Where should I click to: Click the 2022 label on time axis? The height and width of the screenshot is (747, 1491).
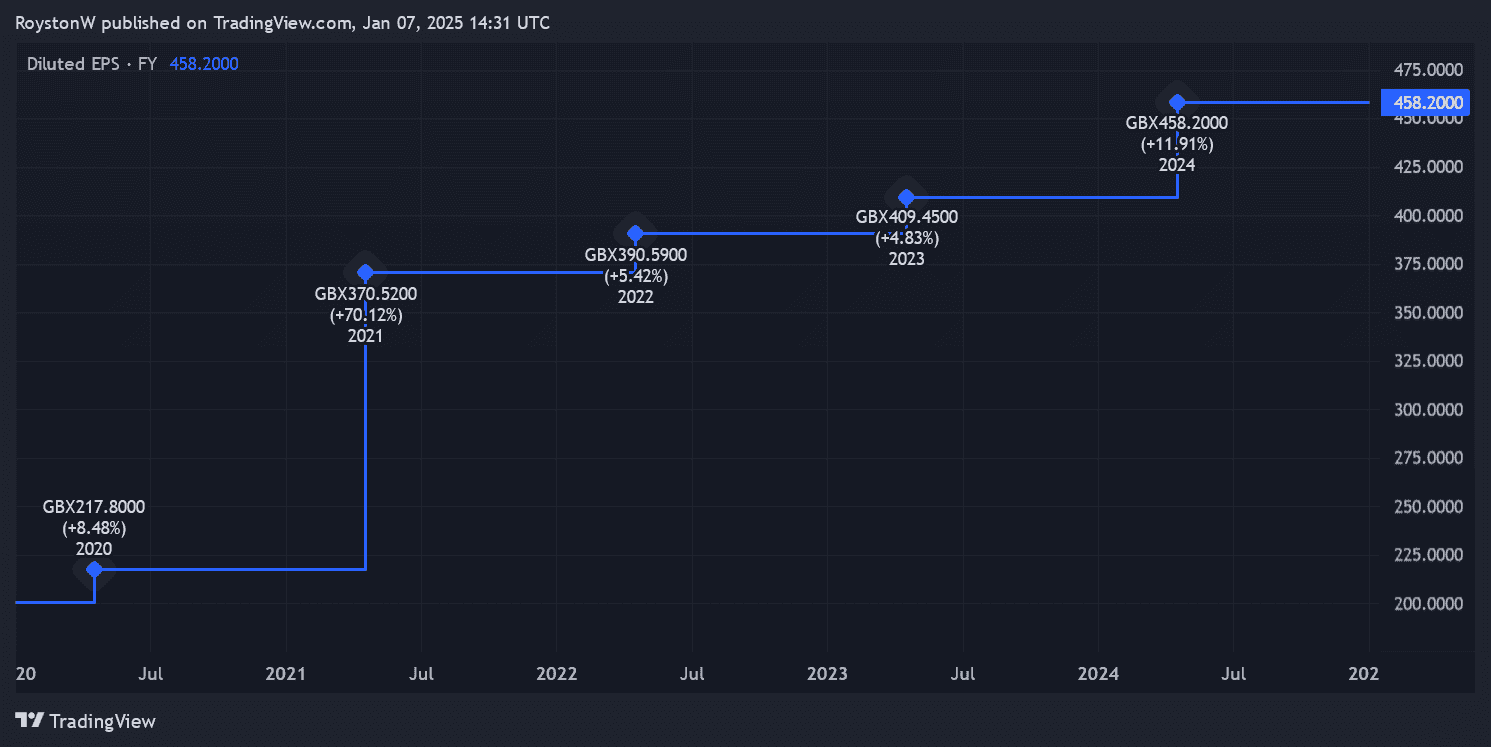pos(557,674)
